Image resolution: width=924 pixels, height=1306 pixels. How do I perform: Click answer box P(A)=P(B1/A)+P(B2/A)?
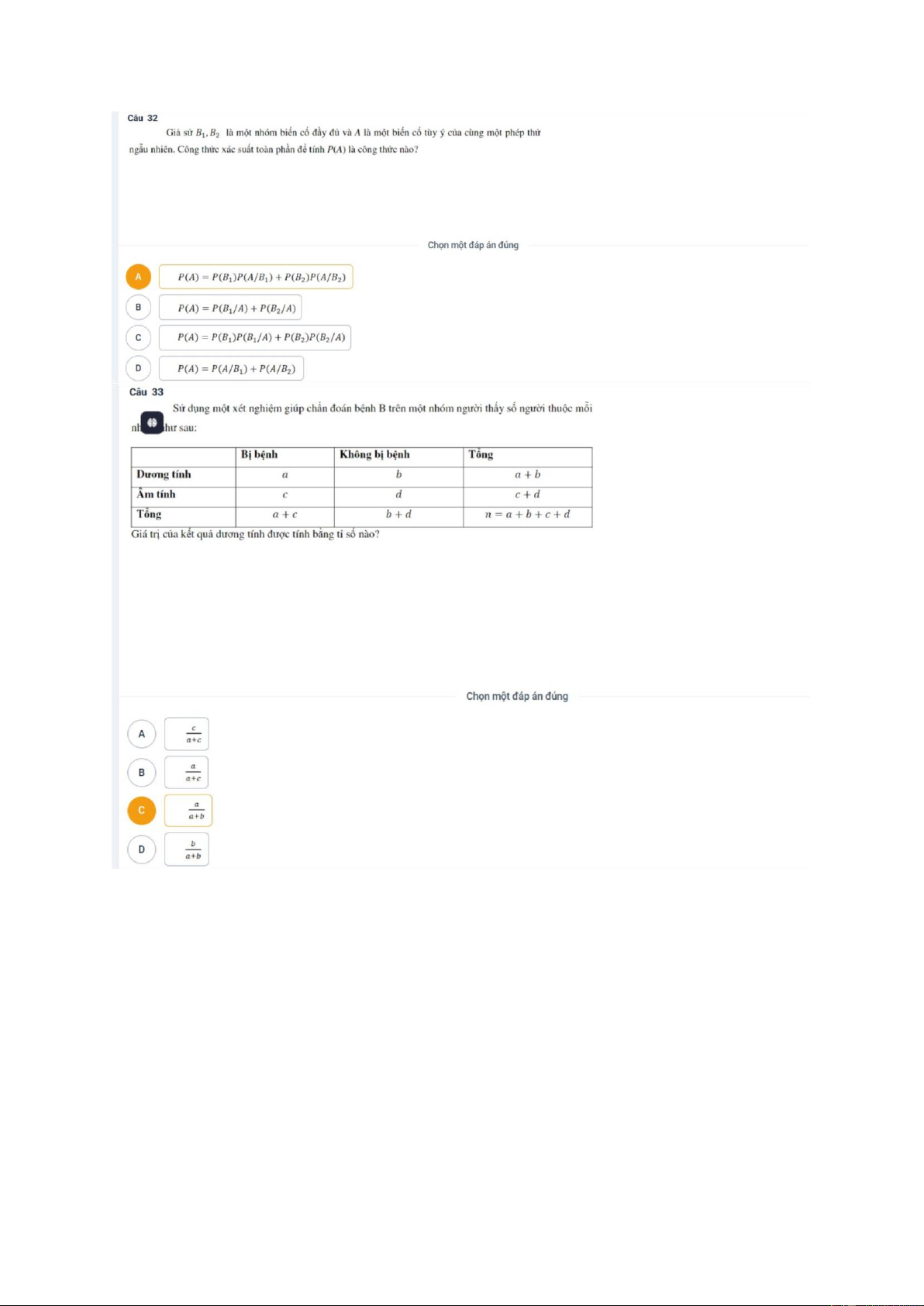coord(230,308)
